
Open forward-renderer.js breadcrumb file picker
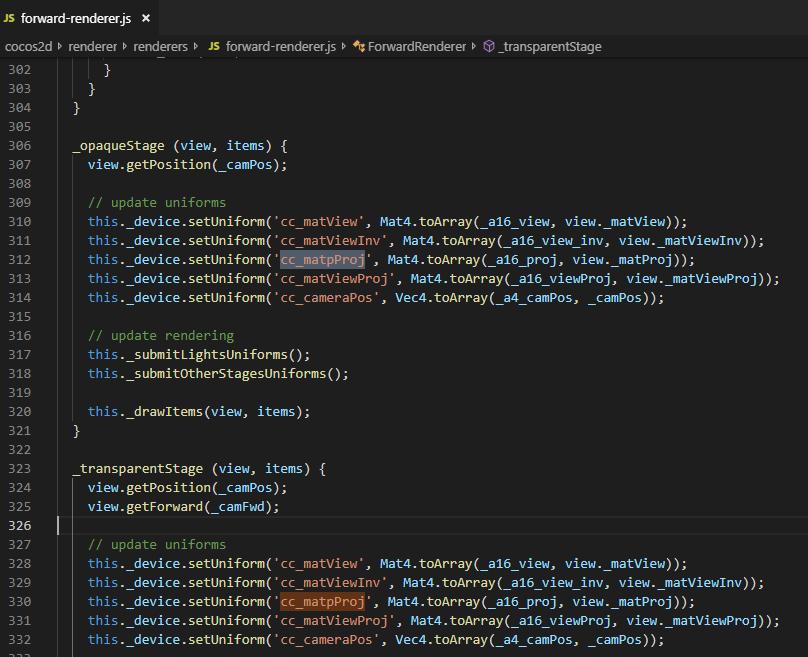(283, 46)
